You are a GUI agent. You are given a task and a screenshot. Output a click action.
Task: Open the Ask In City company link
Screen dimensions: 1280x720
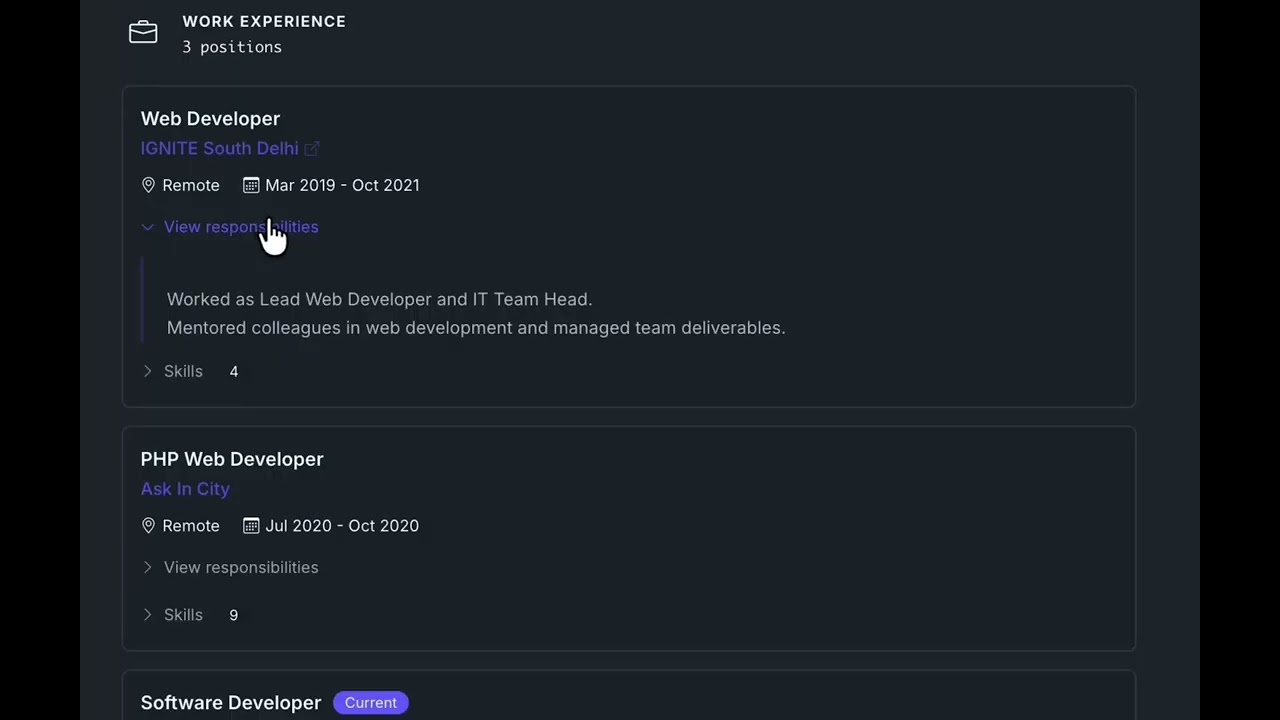[185, 489]
